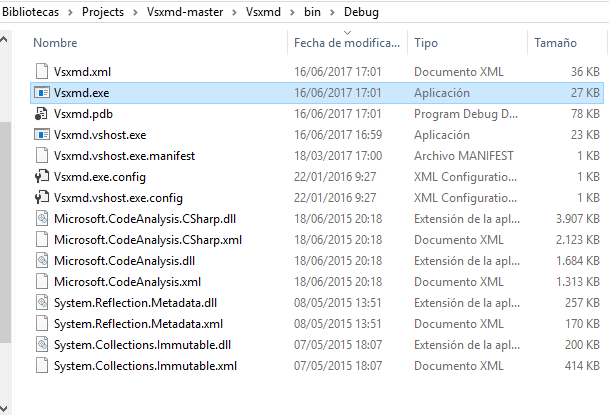Click the Vsxmd.vshost.exe.config file icon
Image resolution: width=609 pixels, height=415 pixels.
pyautogui.click(x=42, y=197)
